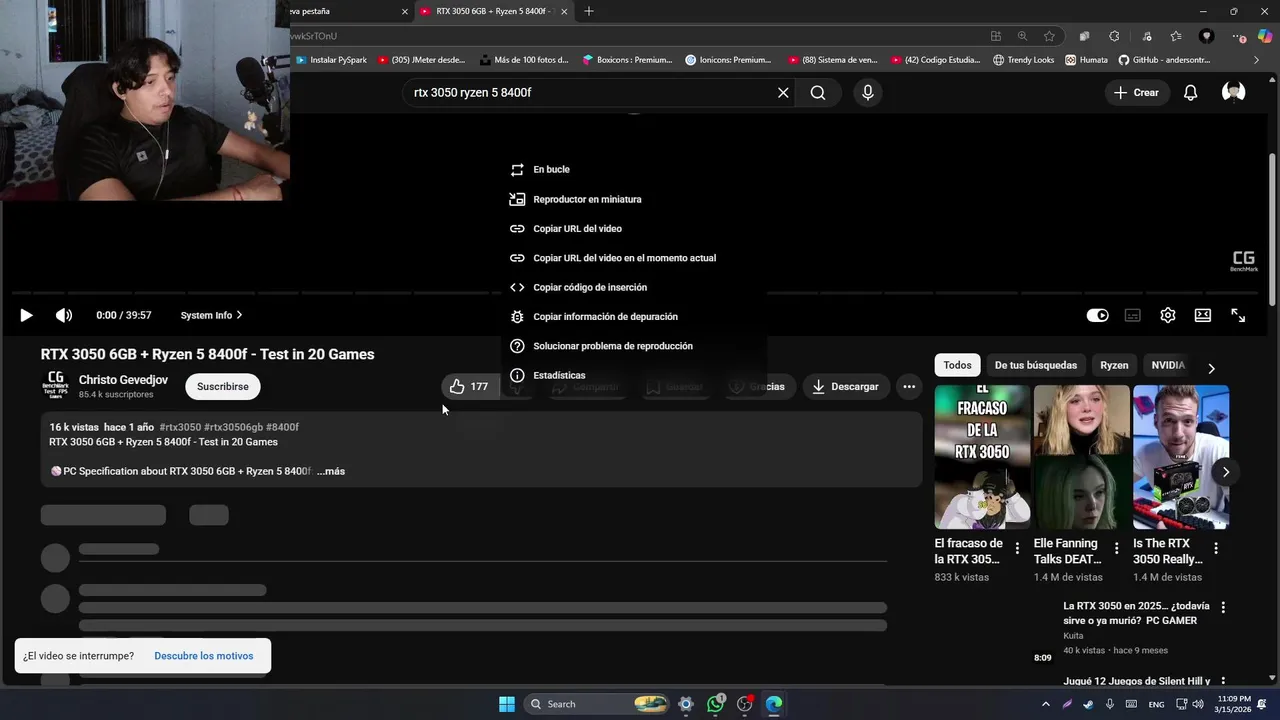Show more filter chips with right arrow
The height and width of the screenshot is (720, 1280).
coord(1211,368)
